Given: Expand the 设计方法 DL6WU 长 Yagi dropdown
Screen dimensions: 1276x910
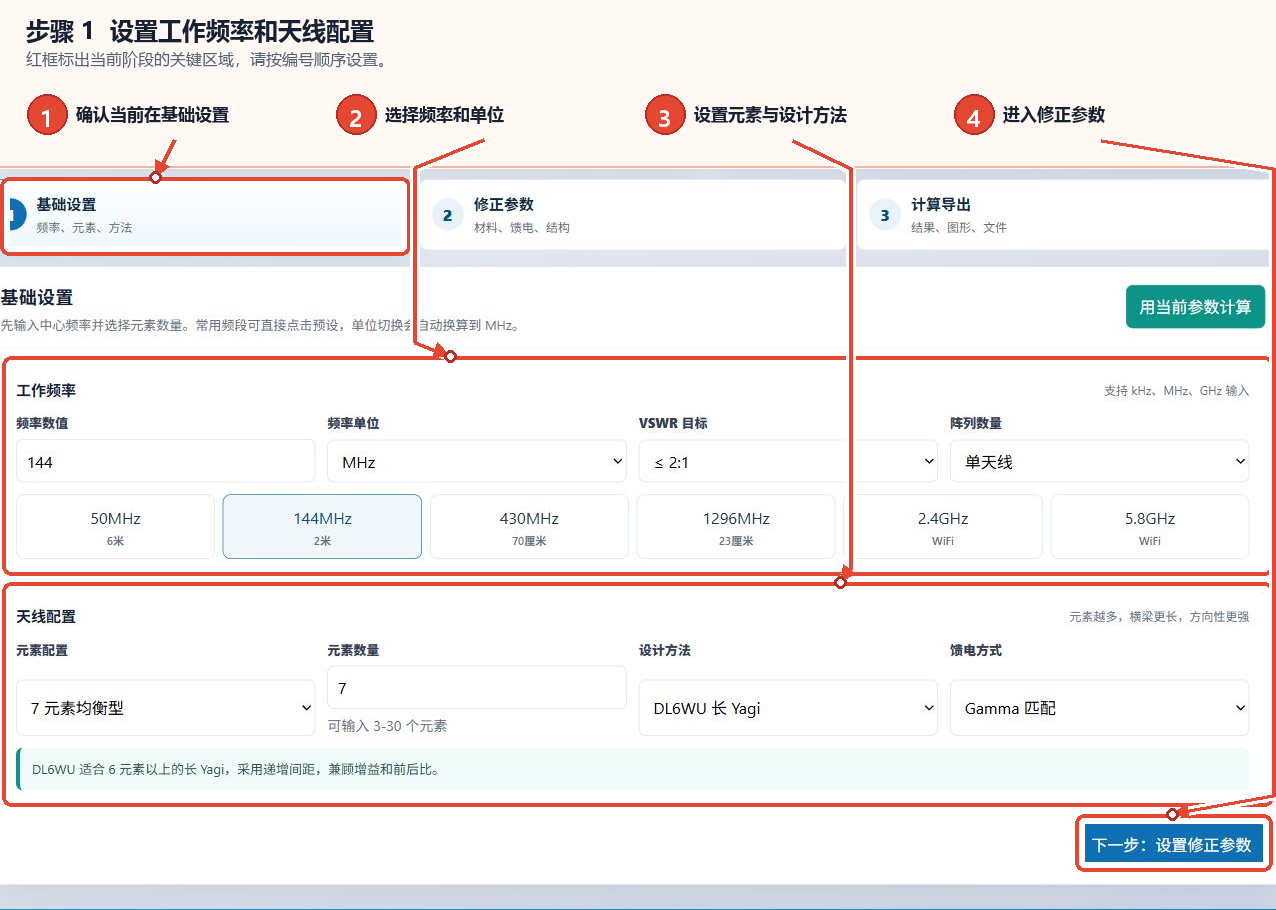Looking at the screenshot, I should 788,708.
